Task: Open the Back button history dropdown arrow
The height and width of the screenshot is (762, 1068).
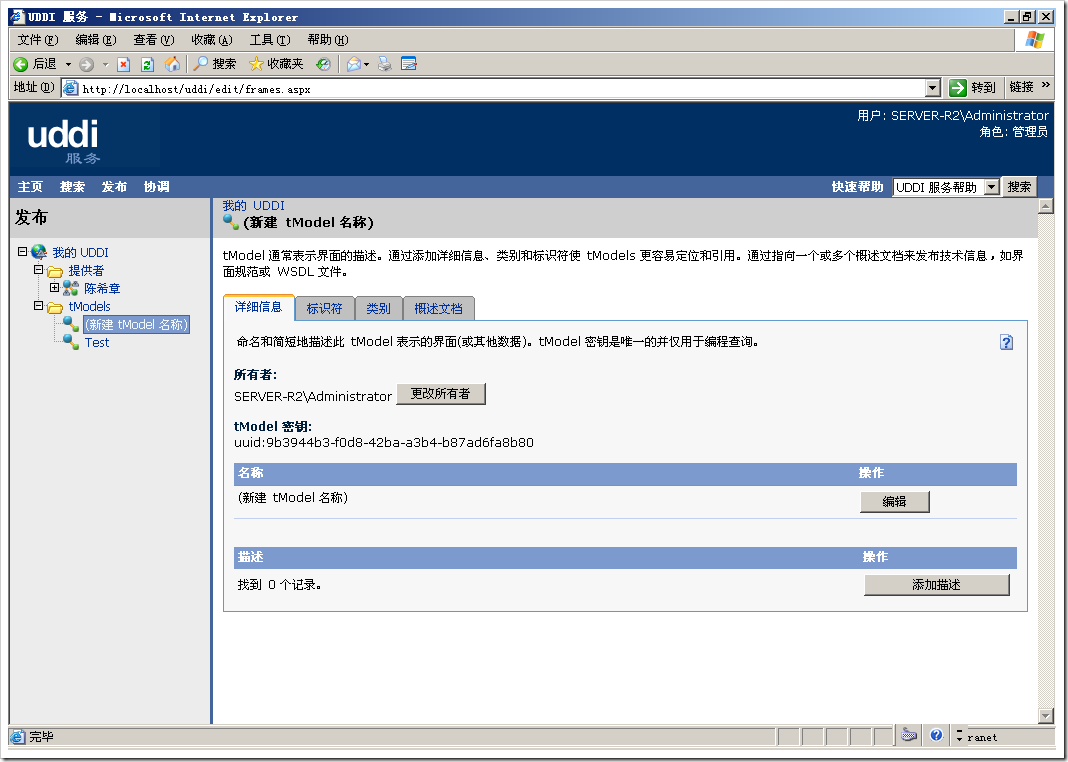Action: pos(68,65)
